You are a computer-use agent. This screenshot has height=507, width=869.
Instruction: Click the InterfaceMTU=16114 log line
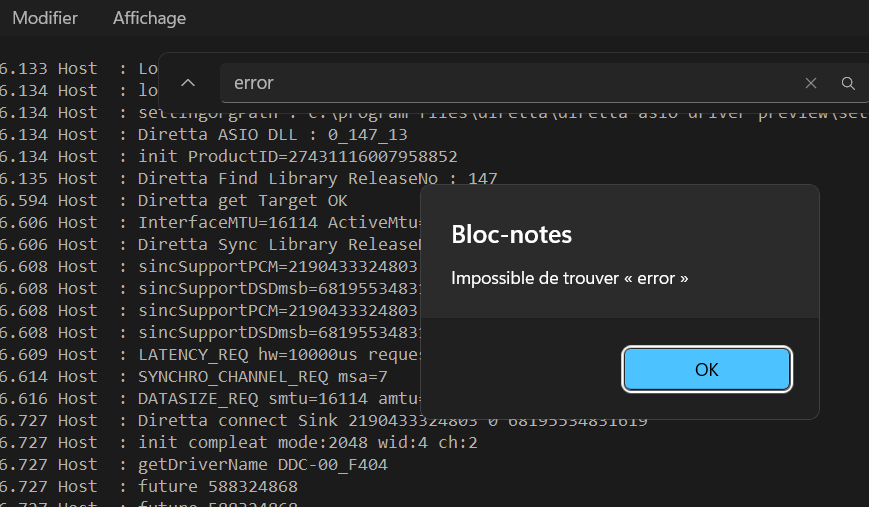[x=270, y=223]
